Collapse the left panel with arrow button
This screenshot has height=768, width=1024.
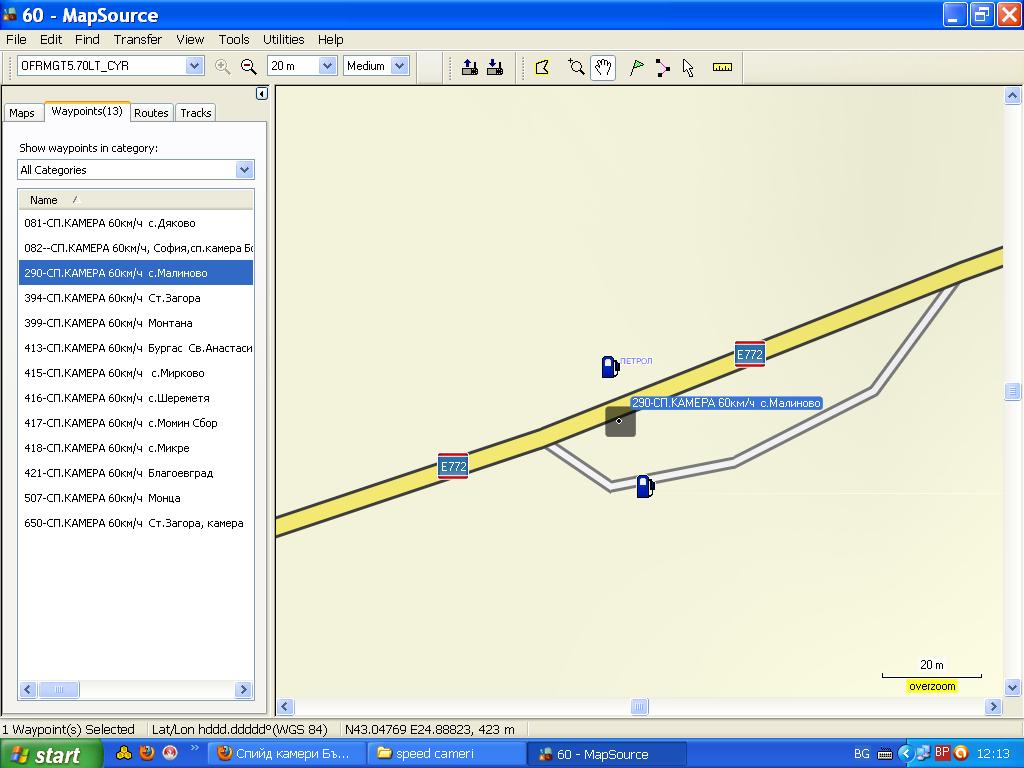(262, 94)
